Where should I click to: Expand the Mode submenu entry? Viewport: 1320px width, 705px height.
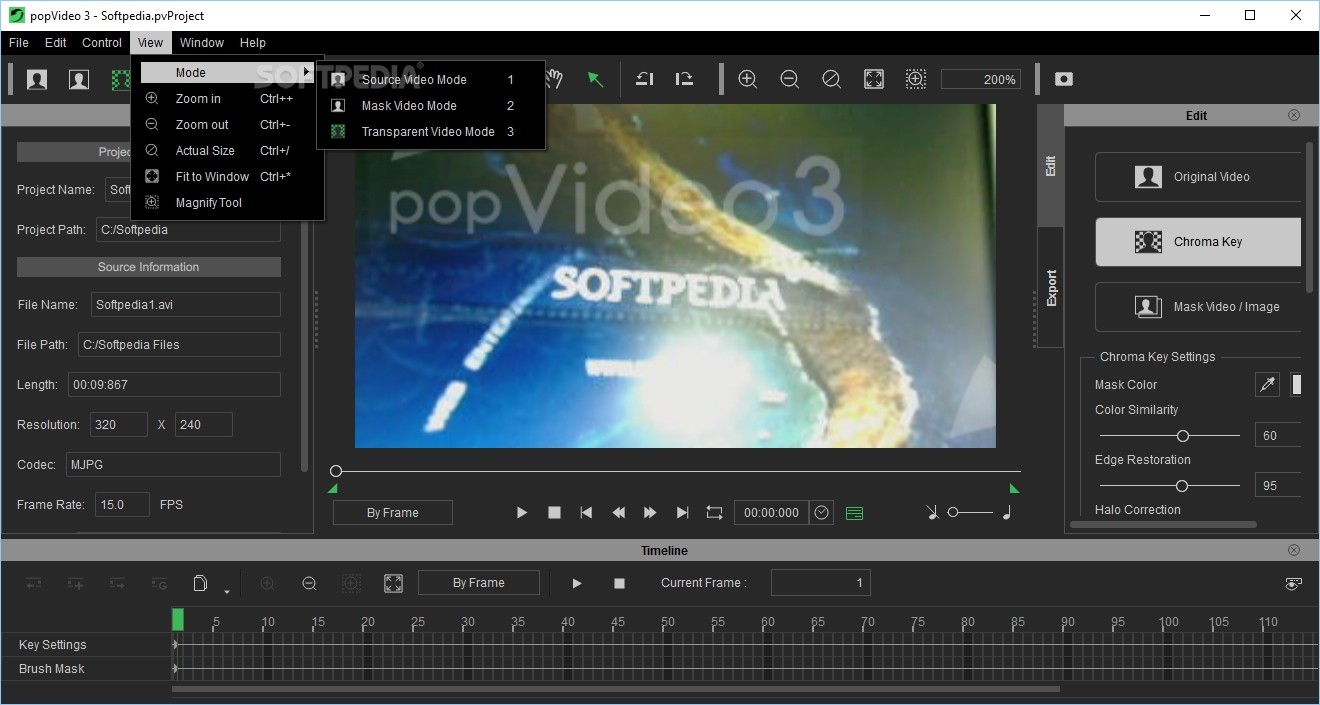point(227,73)
